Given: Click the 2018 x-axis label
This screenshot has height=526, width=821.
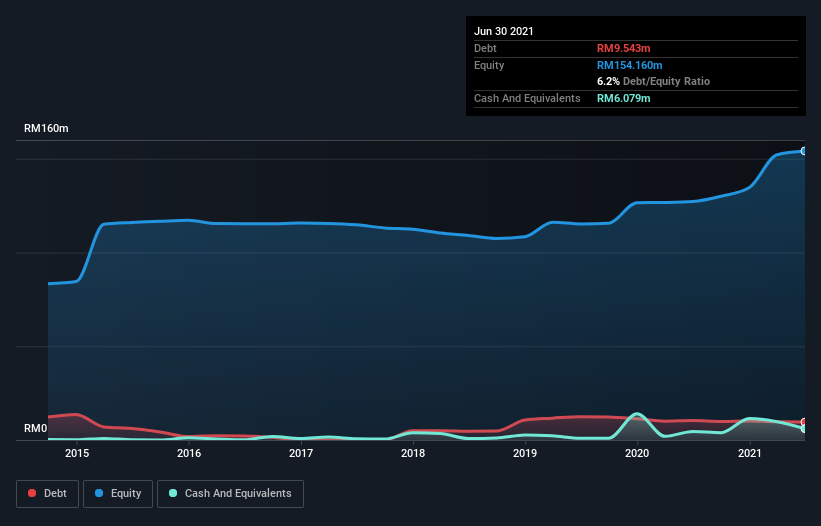Looking at the screenshot, I should point(413,453).
